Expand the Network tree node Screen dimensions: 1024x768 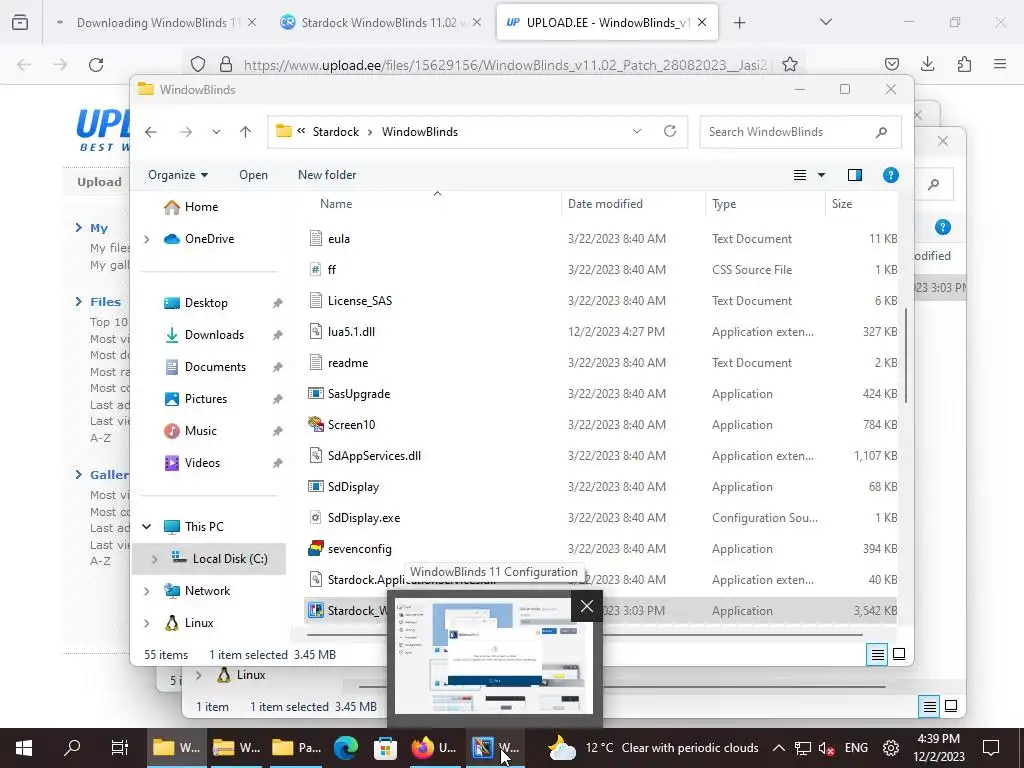coord(146,591)
